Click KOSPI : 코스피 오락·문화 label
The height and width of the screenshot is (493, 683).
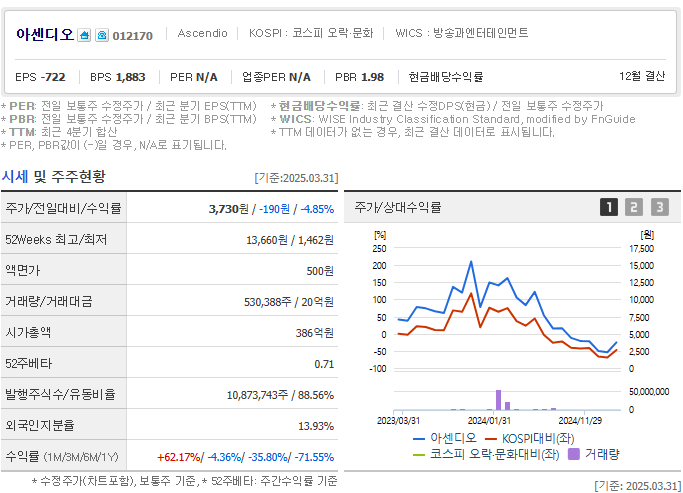pos(311,34)
